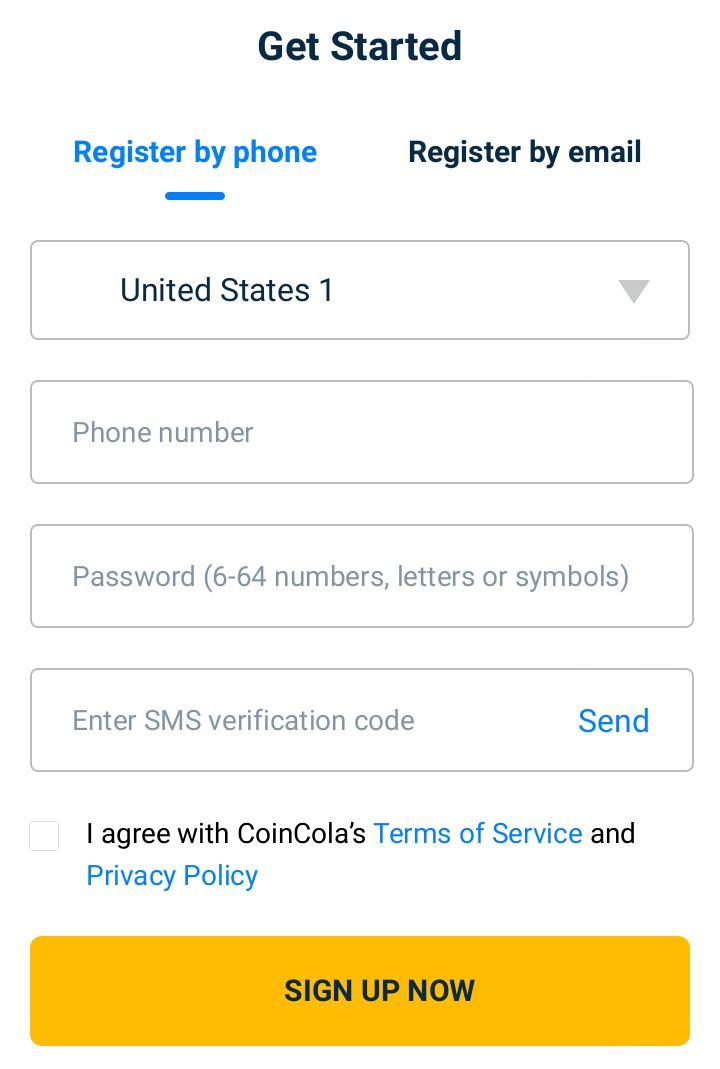The width and height of the screenshot is (720, 1069).
Task: Click the gray triangle arrow in country selector
Action: [633, 291]
